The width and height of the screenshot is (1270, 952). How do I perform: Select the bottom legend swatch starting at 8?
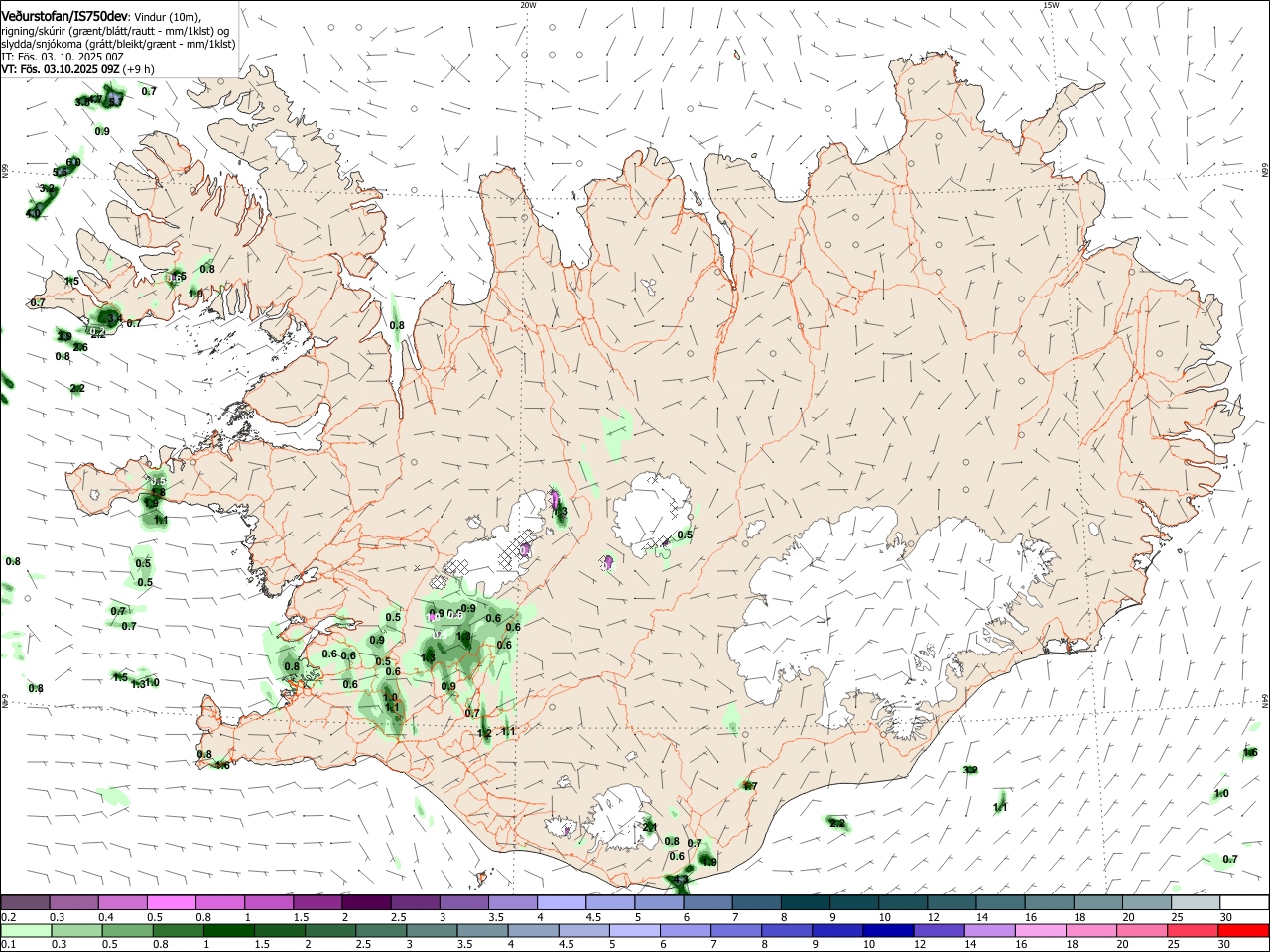pos(787,930)
